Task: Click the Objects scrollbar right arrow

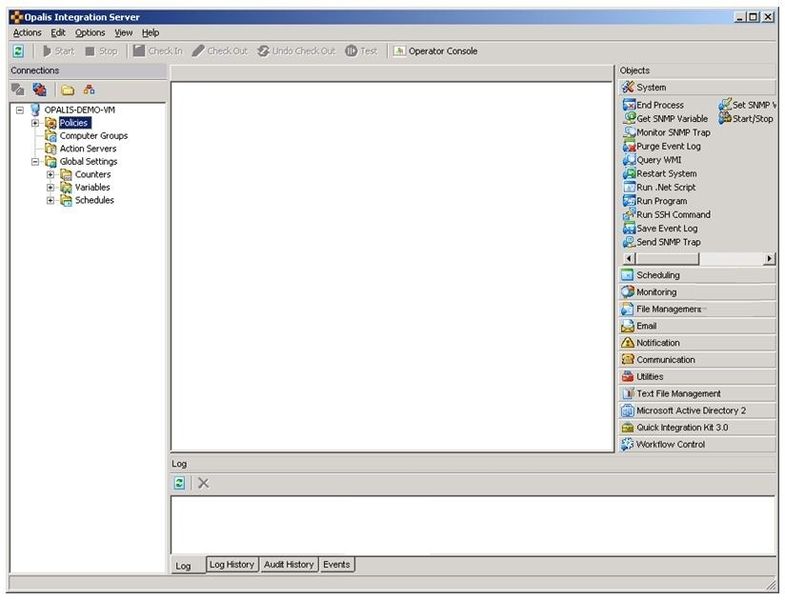Action: click(769, 258)
